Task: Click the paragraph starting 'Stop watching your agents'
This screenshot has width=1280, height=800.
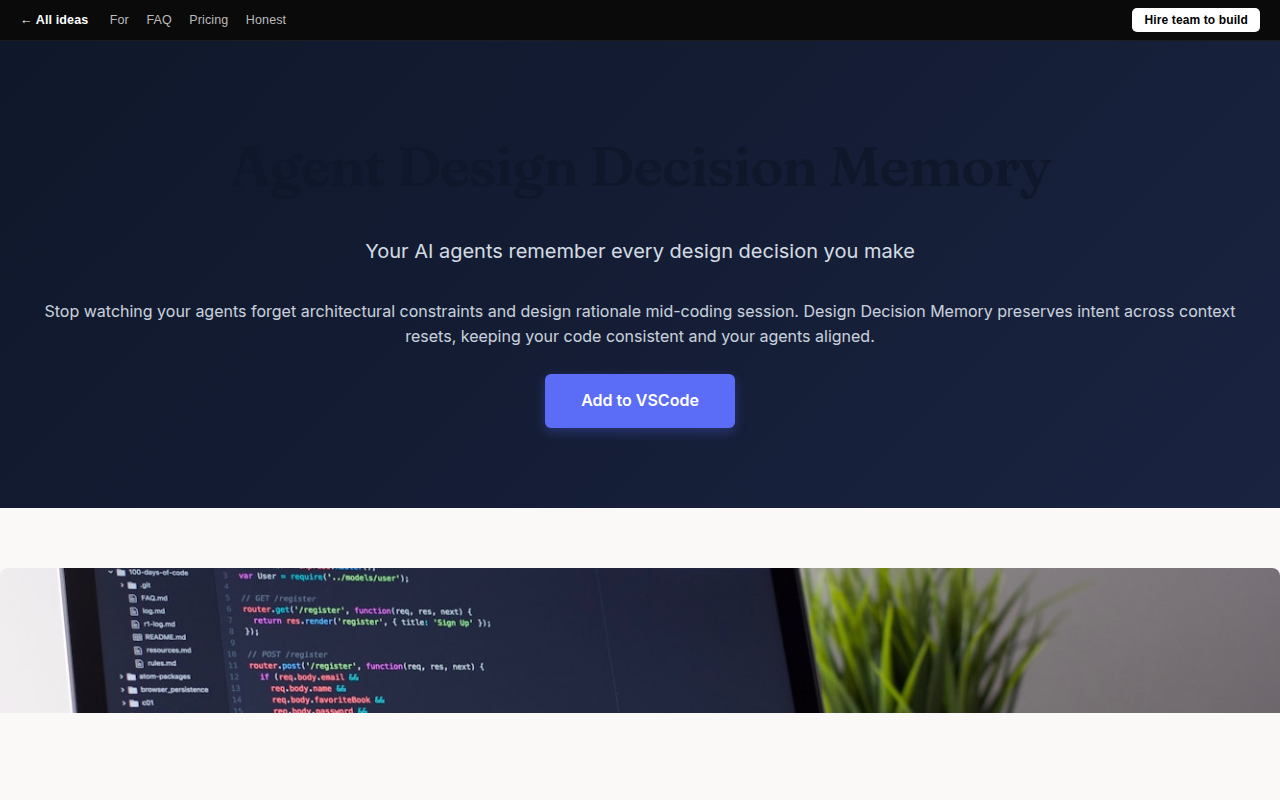Action: (640, 324)
